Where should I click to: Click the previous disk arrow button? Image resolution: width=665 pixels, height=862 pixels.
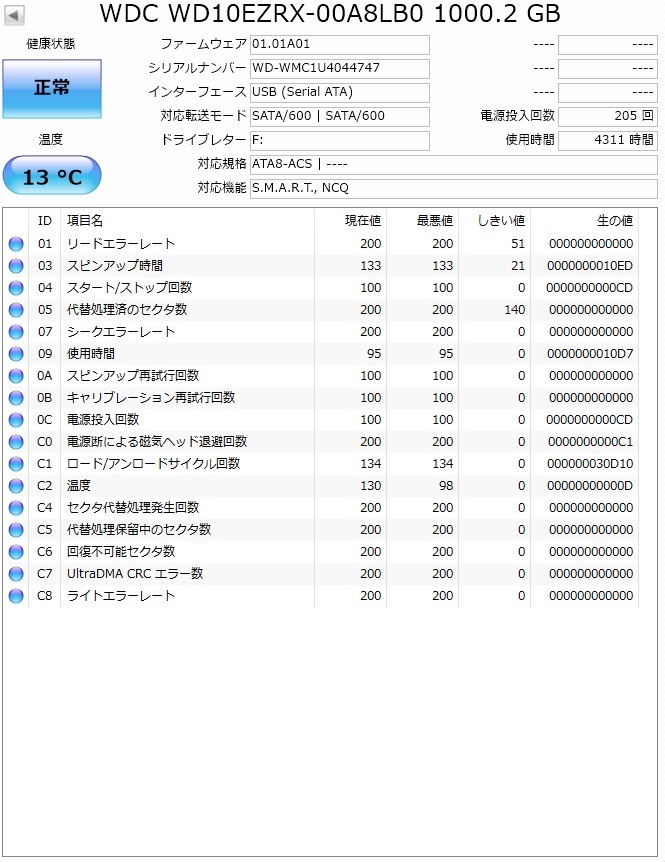pos(14,15)
